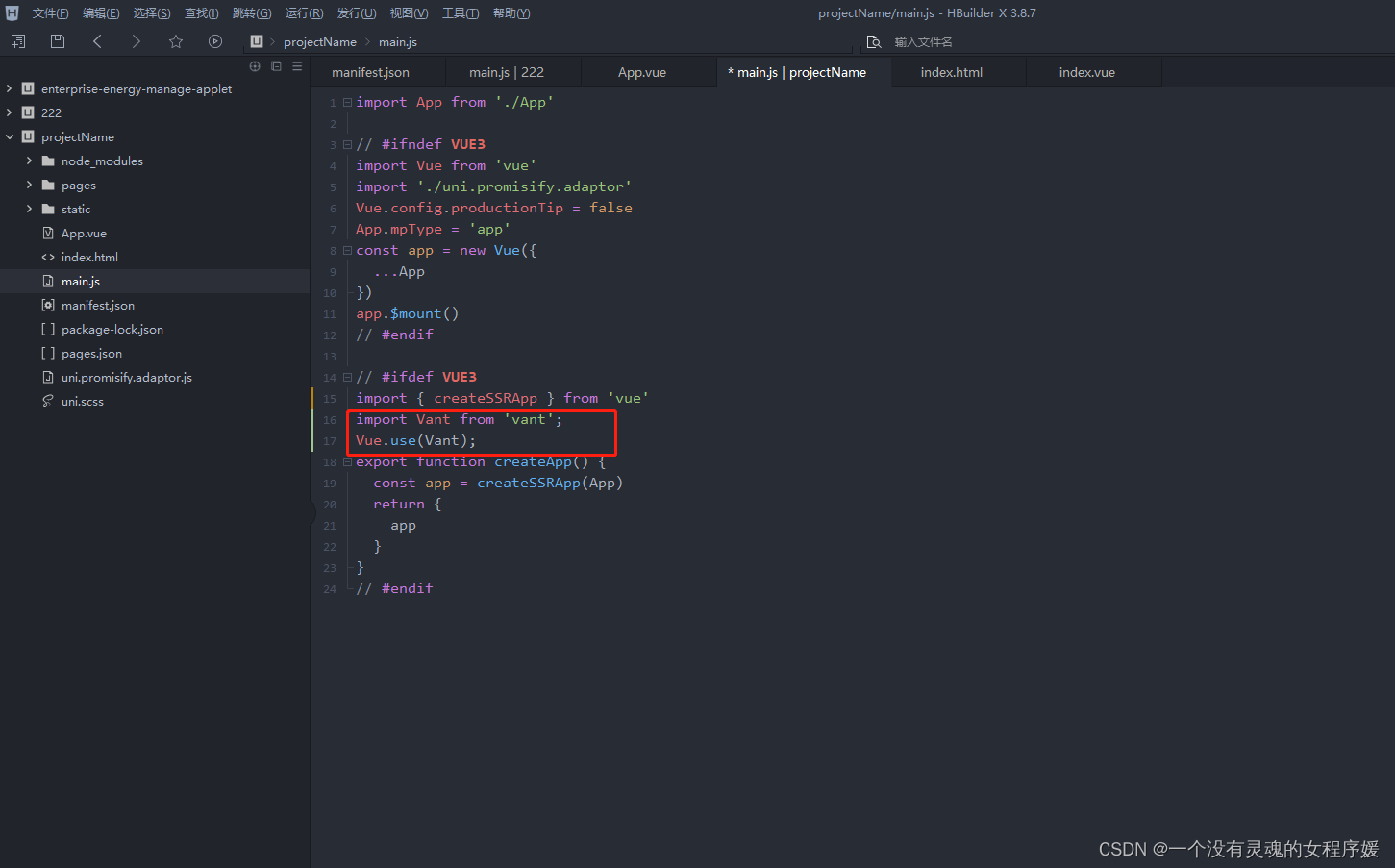Click the run play icon
This screenshot has width=1395, height=868.
coord(215,41)
